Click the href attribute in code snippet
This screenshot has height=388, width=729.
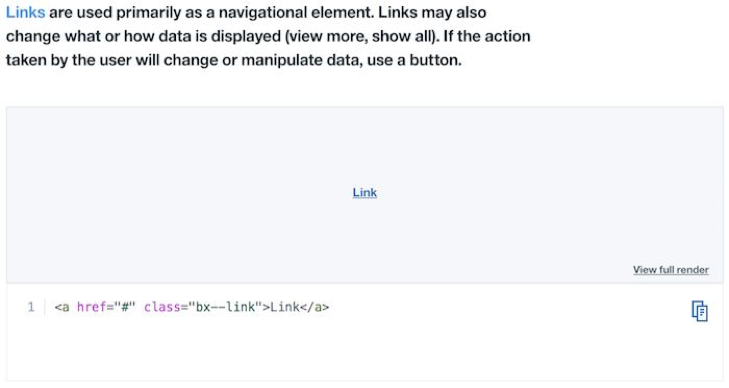pyautogui.click(x=92, y=307)
